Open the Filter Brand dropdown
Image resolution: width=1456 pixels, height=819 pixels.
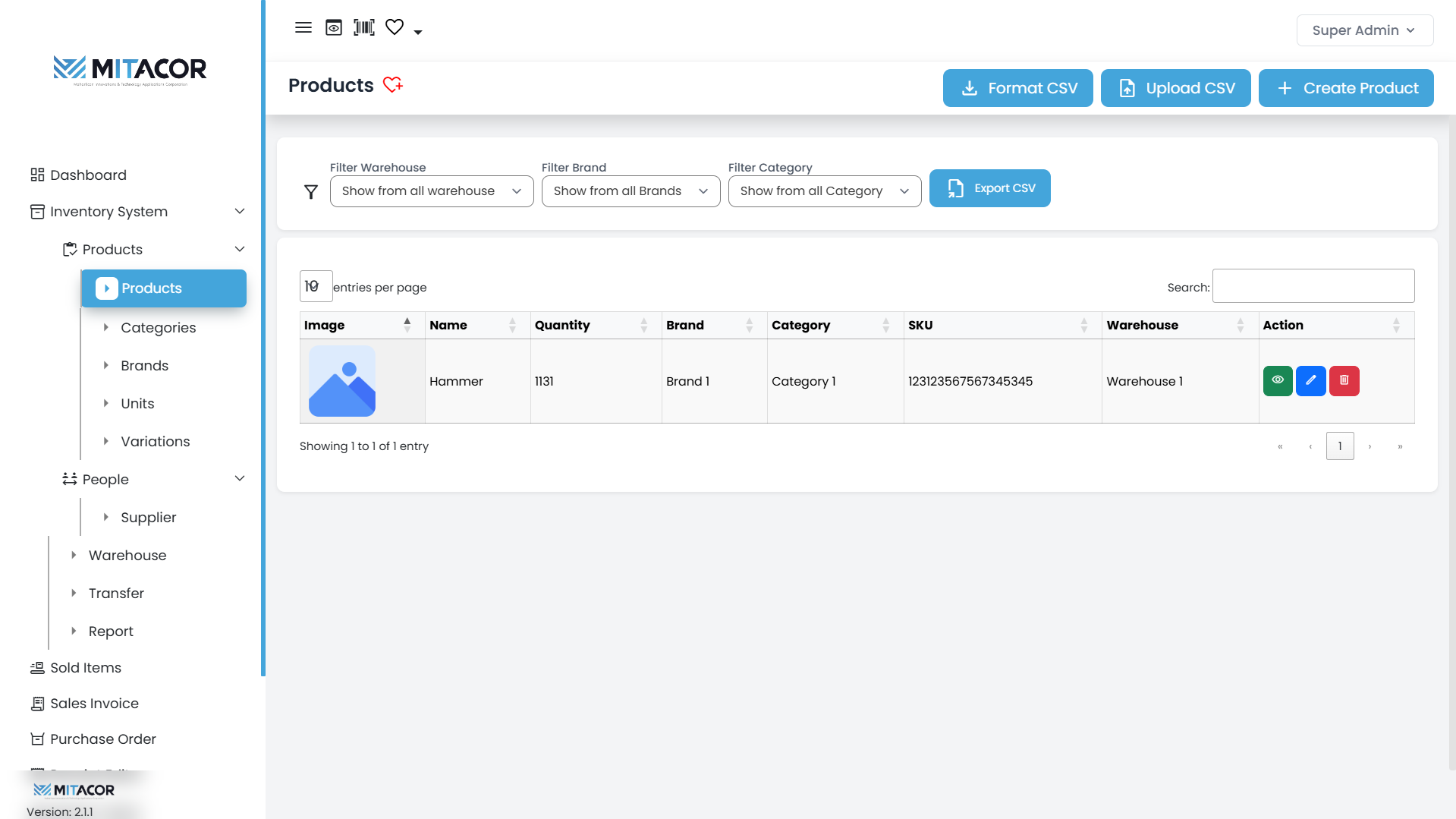630,191
